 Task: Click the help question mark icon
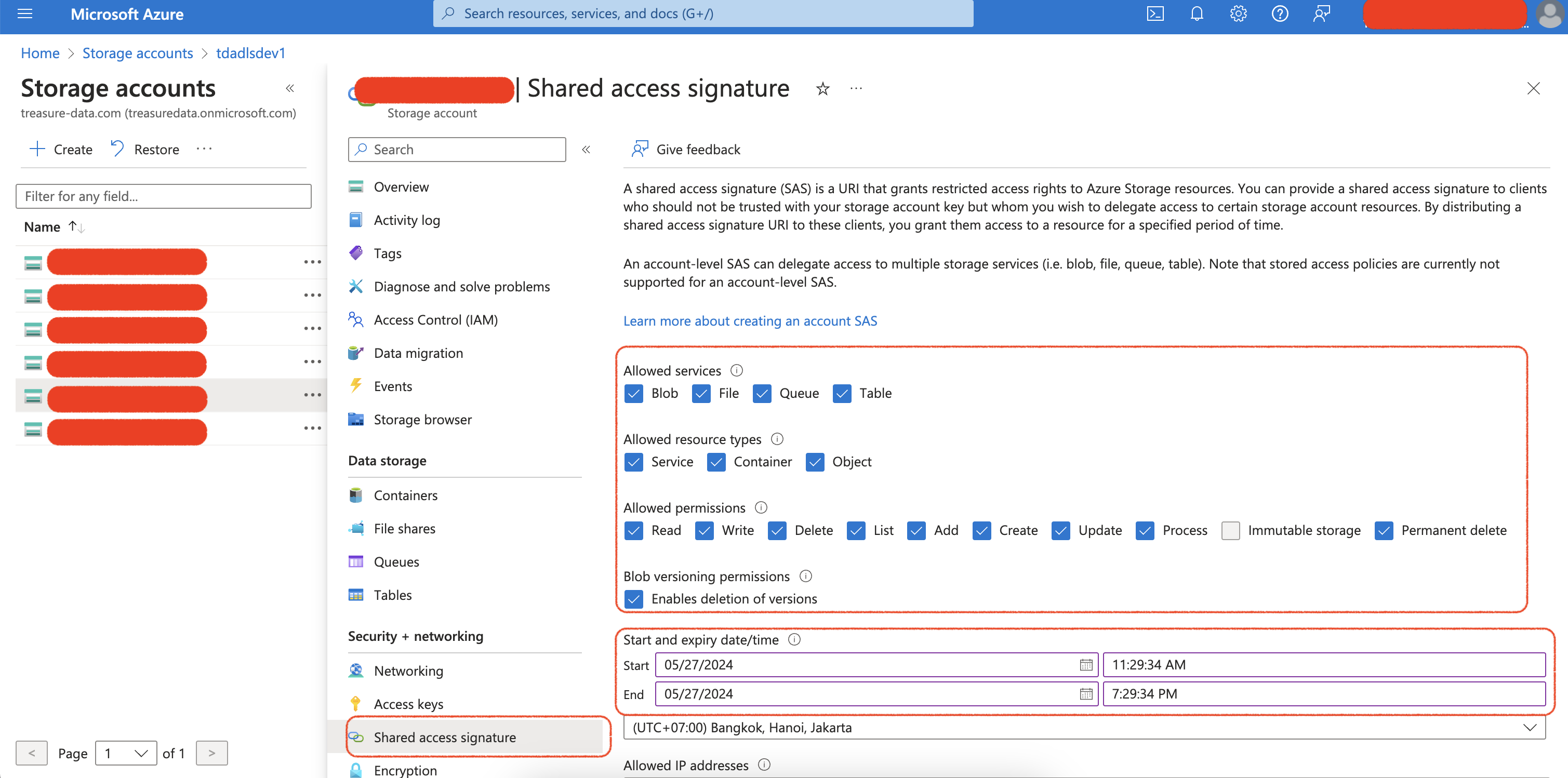1280,14
